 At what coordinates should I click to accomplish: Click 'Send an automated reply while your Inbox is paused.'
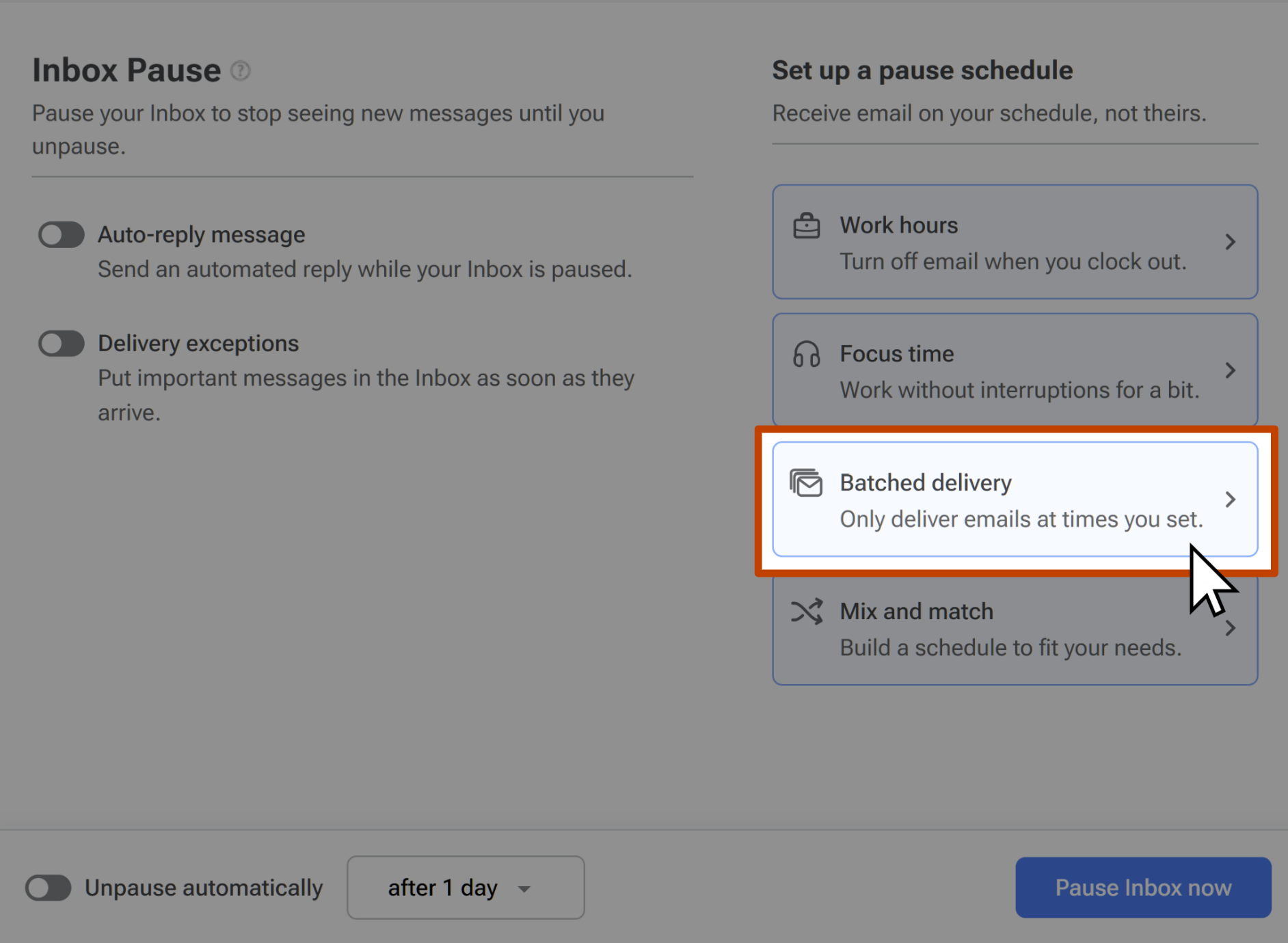click(x=365, y=270)
